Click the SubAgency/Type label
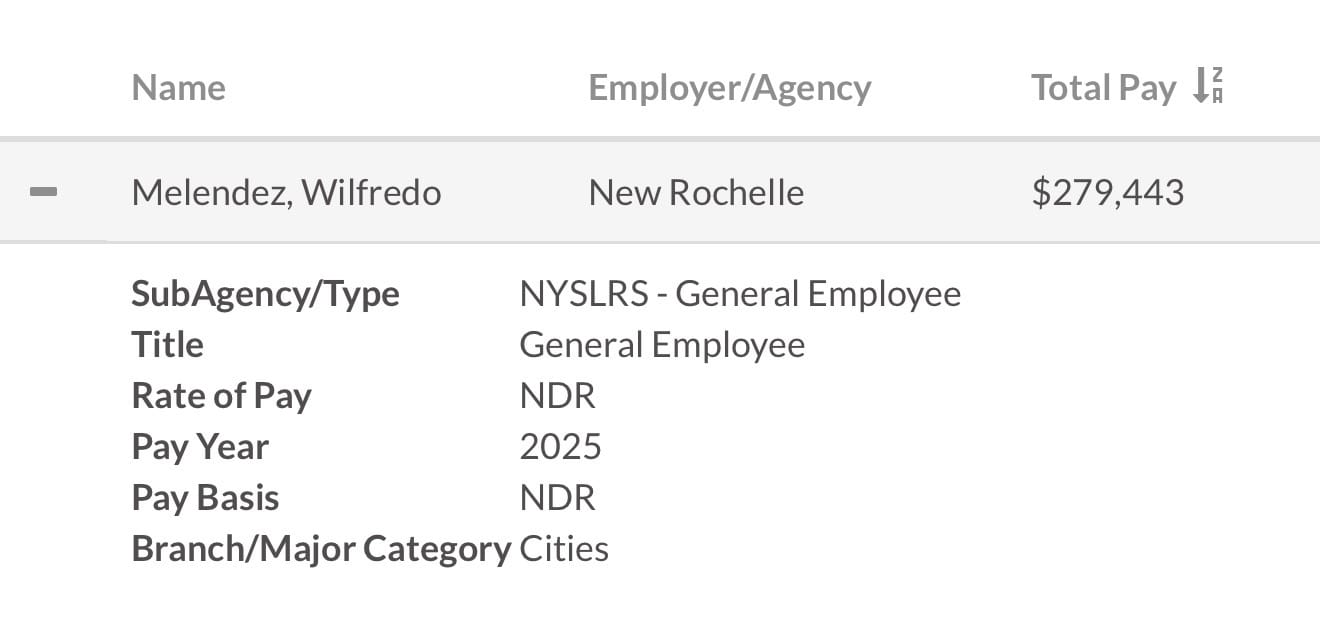The width and height of the screenshot is (1320, 638). pos(265,294)
